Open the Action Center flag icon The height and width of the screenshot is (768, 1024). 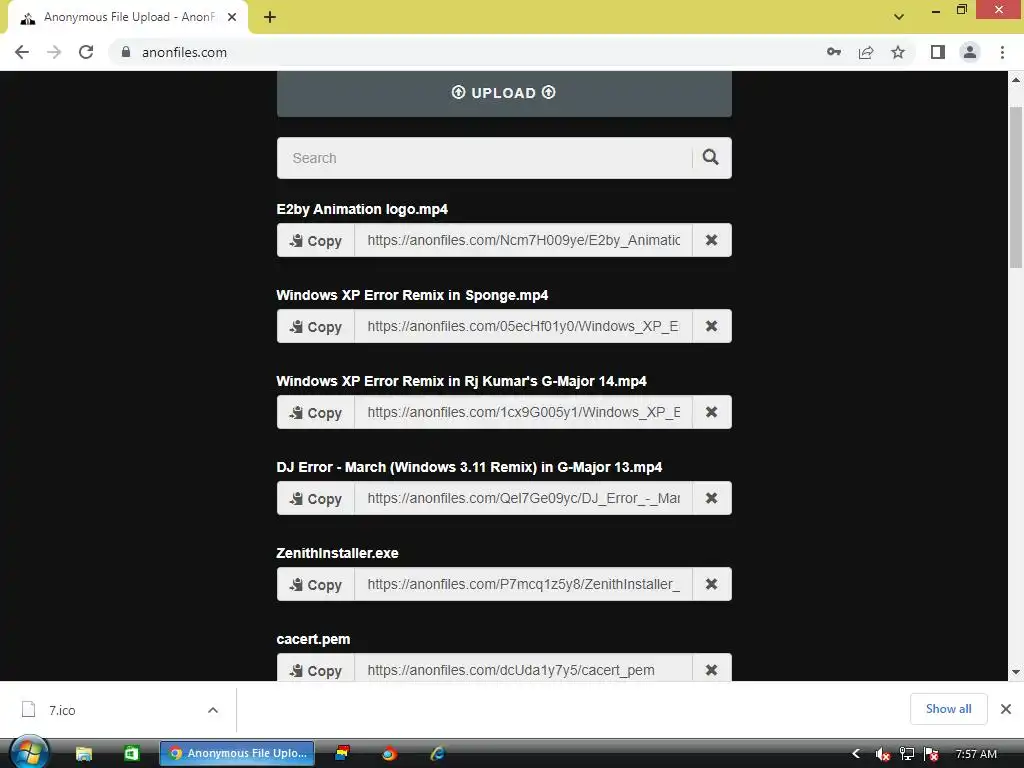[x=931, y=754]
